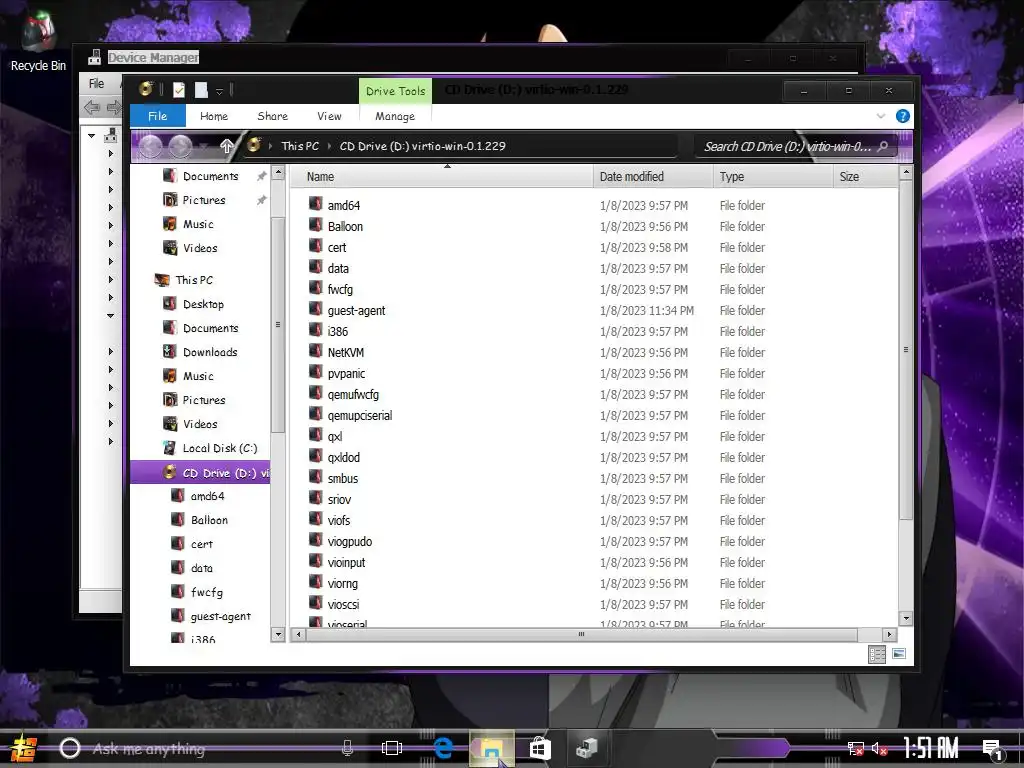The width and height of the screenshot is (1024, 768).
Task: Switch to the Home ribbon tab
Action: tap(214, 116)
